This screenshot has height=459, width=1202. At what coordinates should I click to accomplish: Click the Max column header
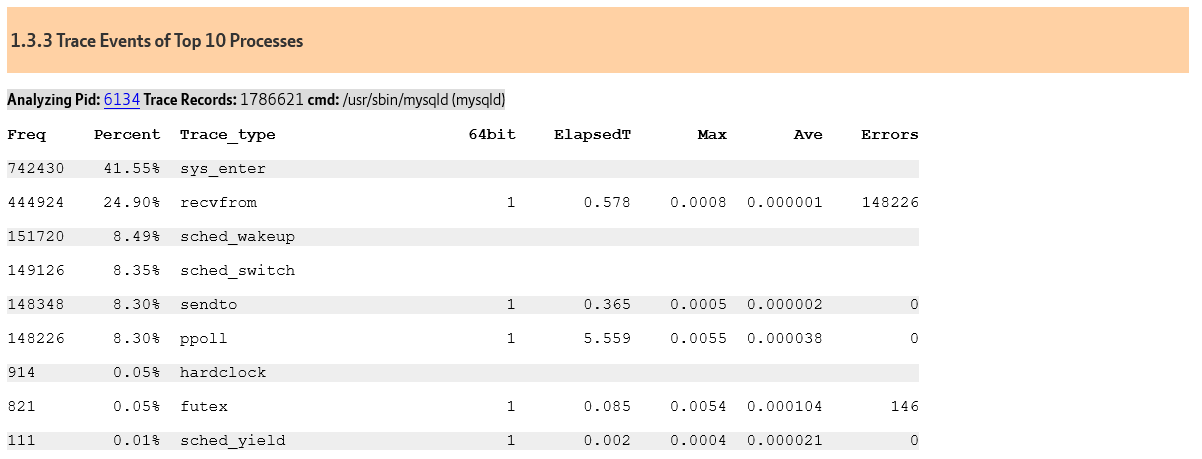pos(712,134)
